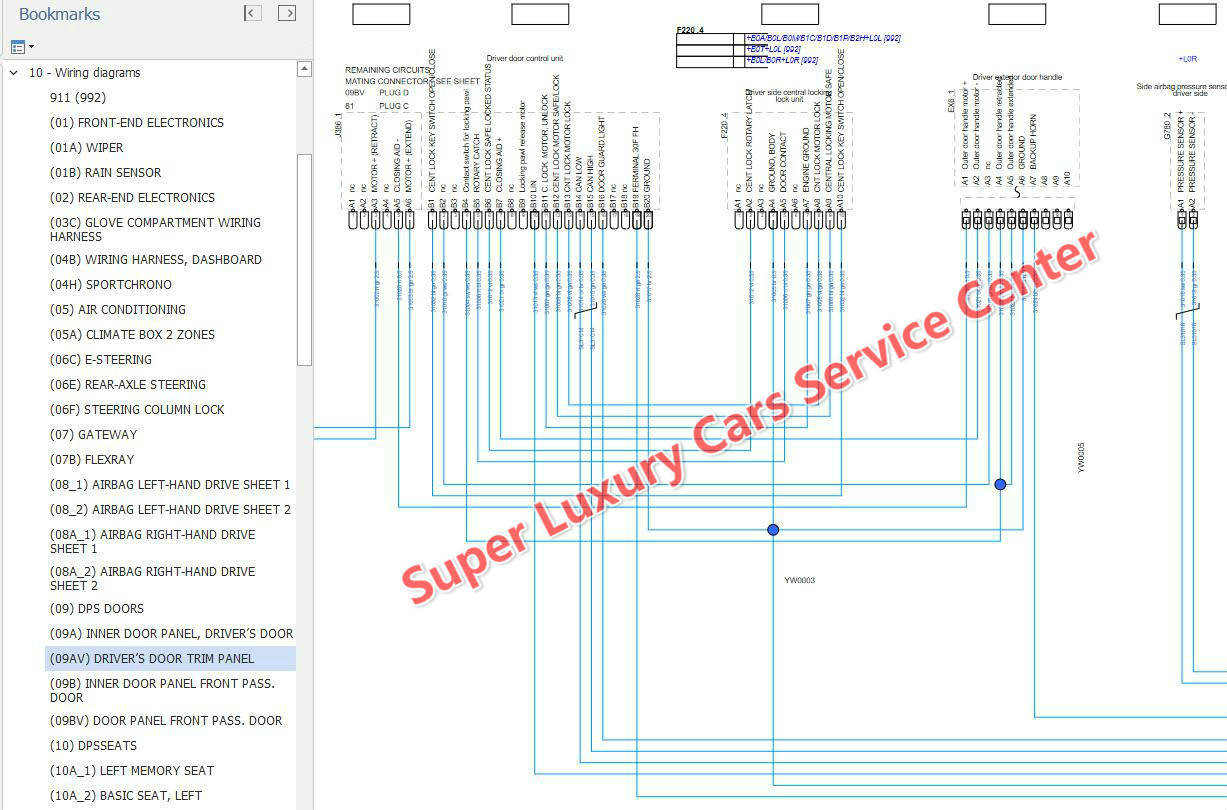Expand bookmarks panel with right arrow button
Viewport: 1227px width, 810px height.
tap(287, 13)
